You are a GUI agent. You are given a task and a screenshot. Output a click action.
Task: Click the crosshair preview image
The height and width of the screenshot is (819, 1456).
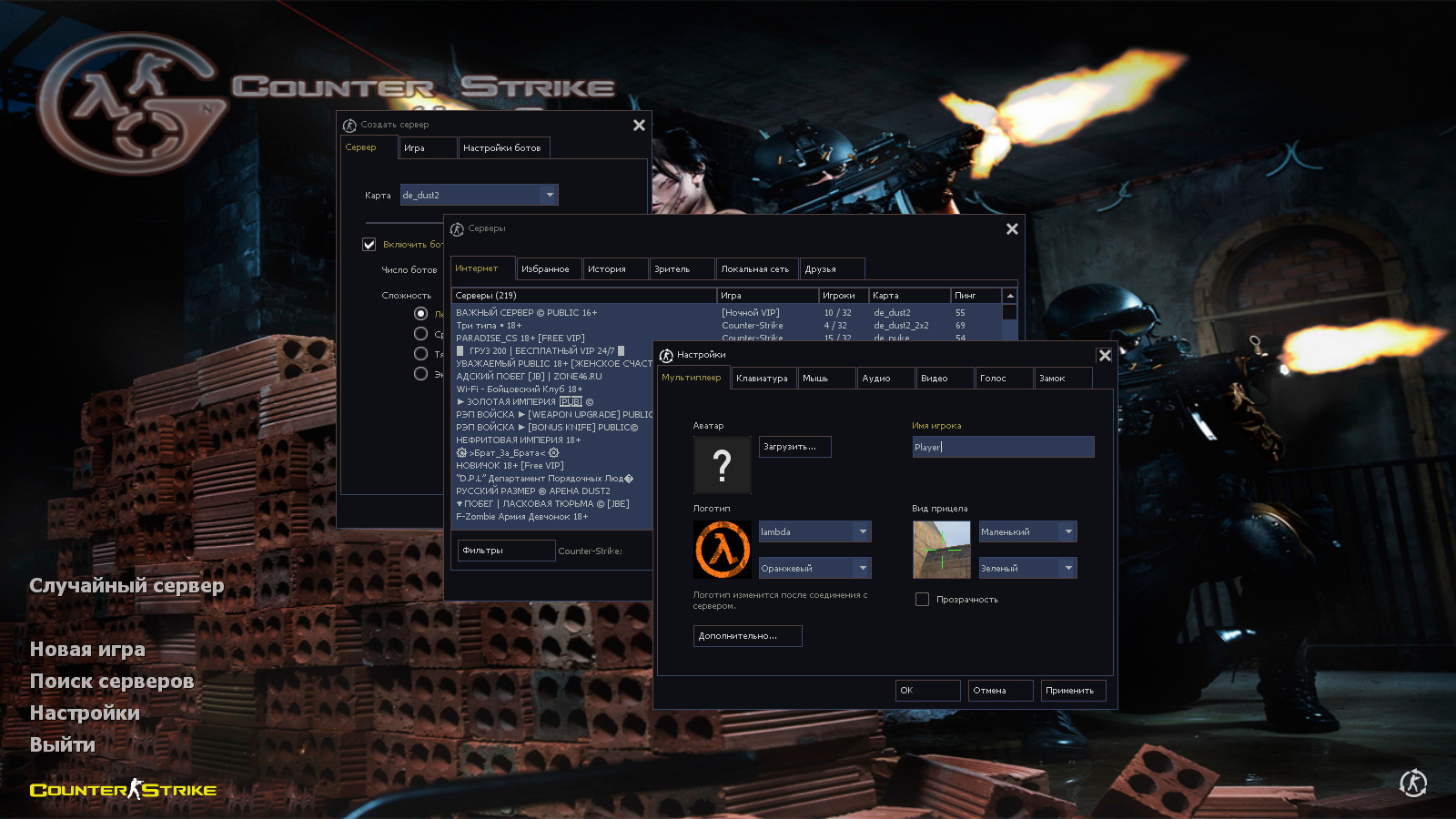(x=941, y=550)
